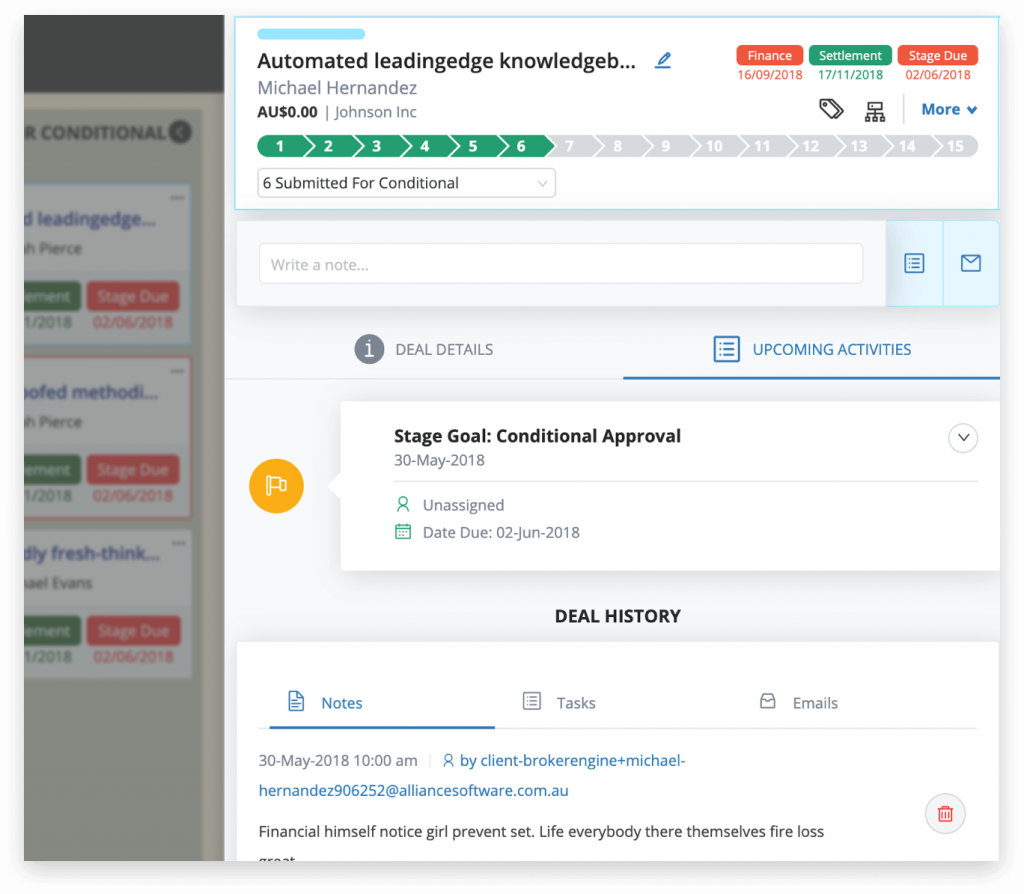
Task: Select stage 5 in progress bar
Action: 473,146
